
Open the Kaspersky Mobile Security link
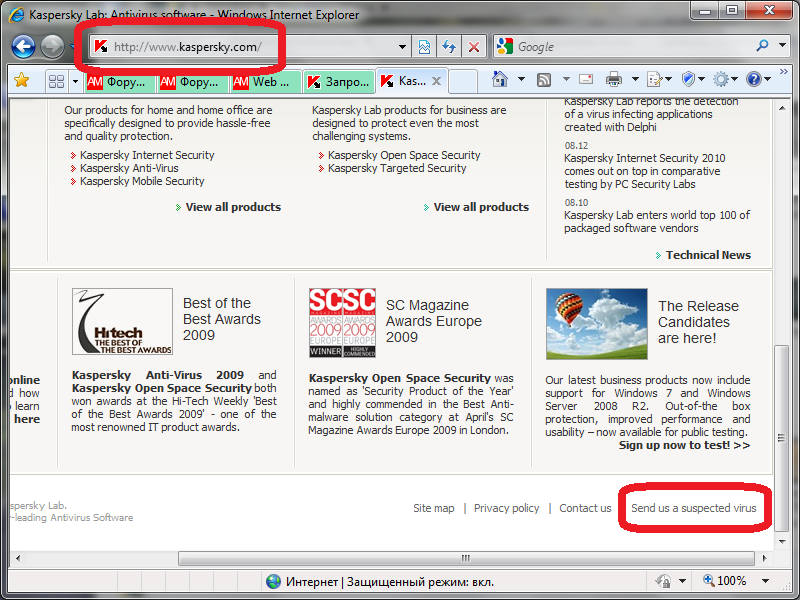click(142, 181)
